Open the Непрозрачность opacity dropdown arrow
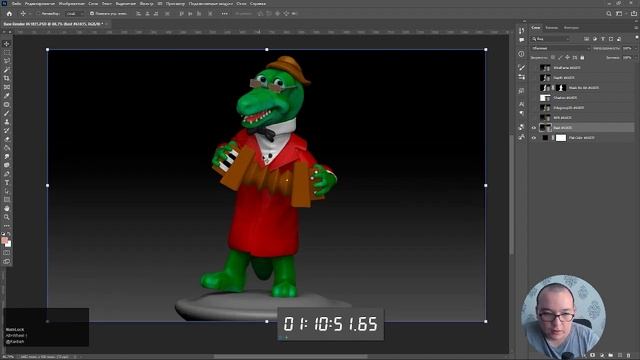 pyautogui.click(x=636, y=48)
